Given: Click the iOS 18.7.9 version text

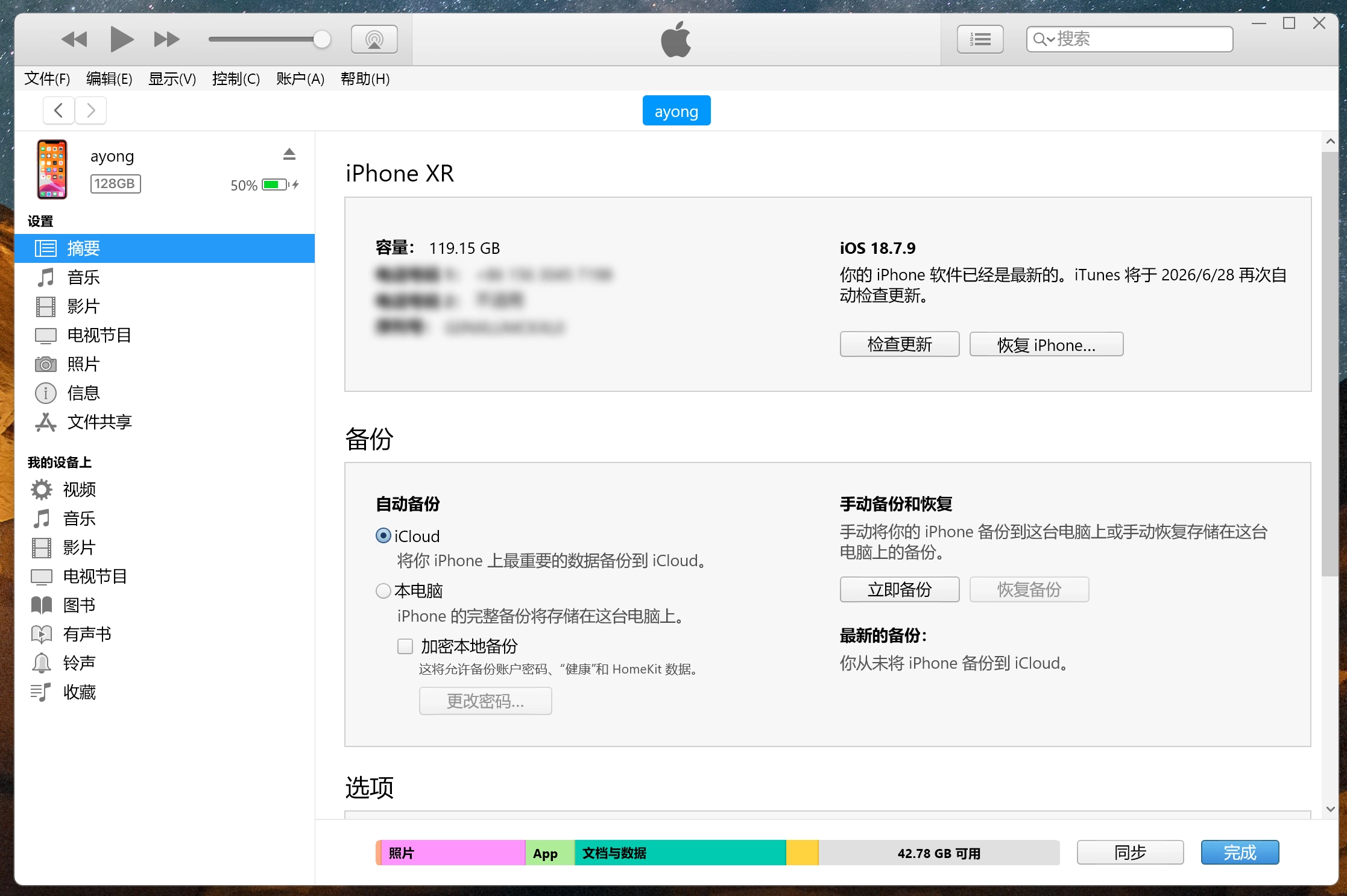Looking at the screenshot, I should click(x=878, y=248).
